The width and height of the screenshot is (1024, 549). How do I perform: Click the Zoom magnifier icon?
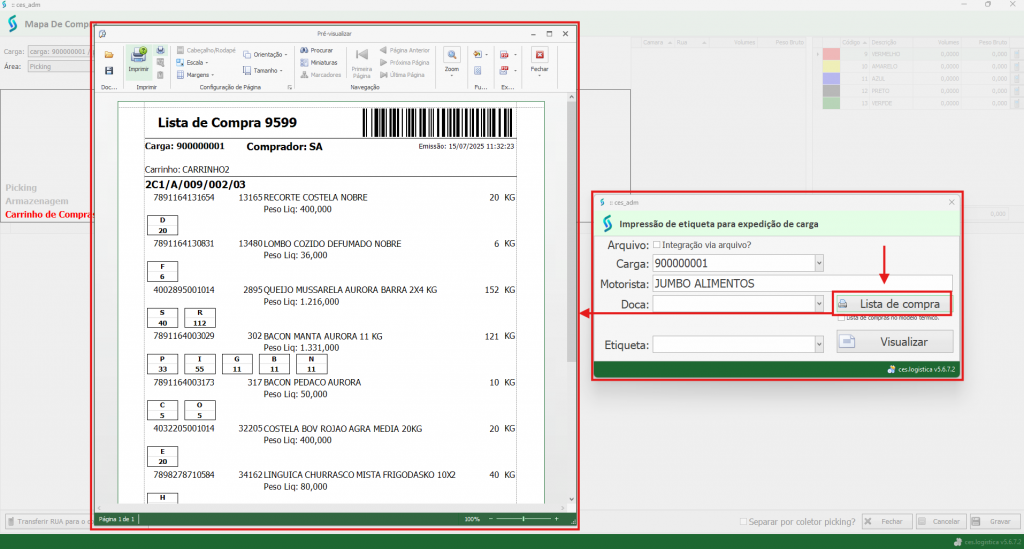click(451, 55)
